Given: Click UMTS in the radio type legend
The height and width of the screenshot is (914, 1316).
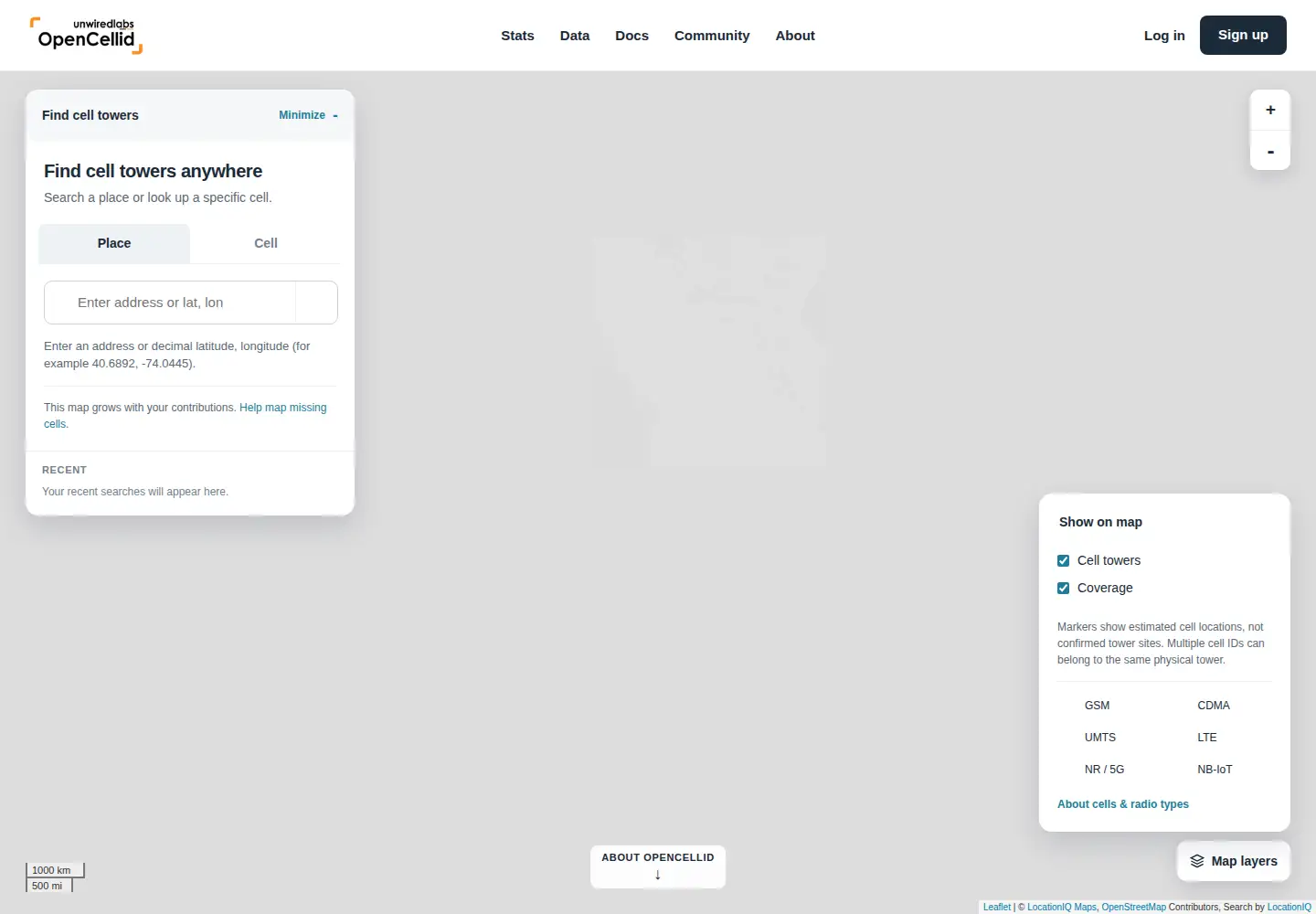Looking at the screenshot, I should (1100, 738).
